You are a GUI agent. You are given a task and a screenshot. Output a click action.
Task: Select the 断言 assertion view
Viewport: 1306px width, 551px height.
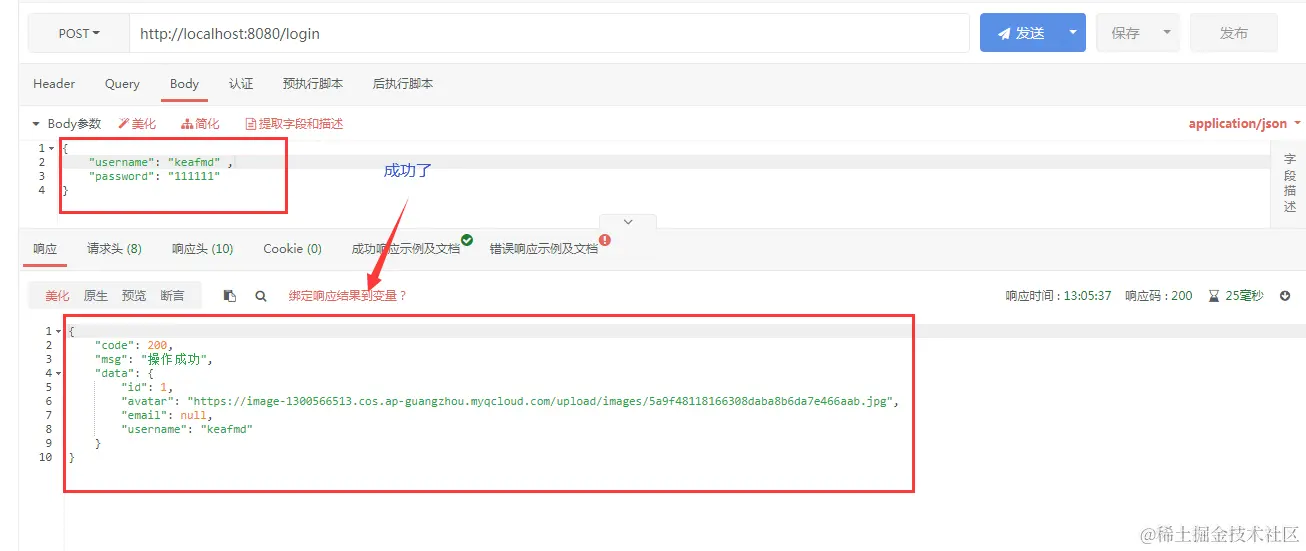coord(172,296)
